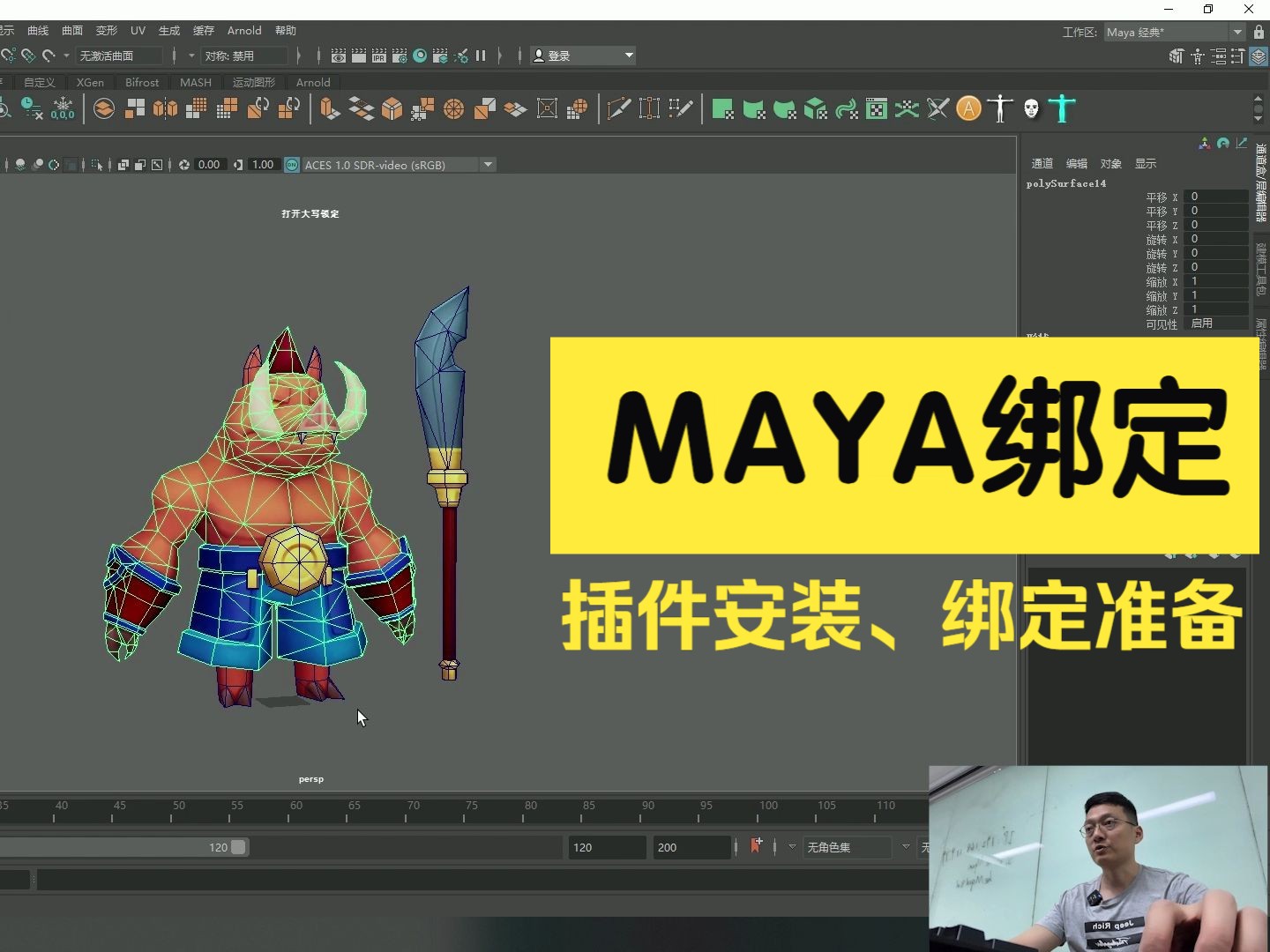Click the 显示 item in the Channel Box header
Image resolution: width=1270 pixels, height=952 pixels.
1146,163
